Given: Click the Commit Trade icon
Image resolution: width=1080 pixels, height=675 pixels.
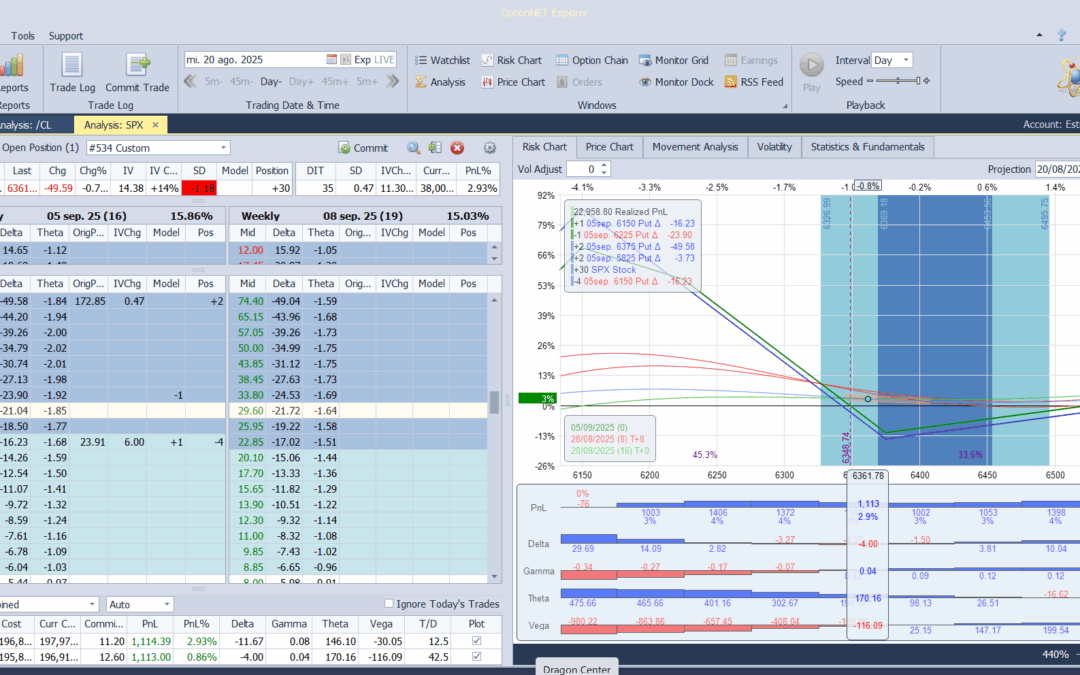Looking at the screenshot, I should [x=137, y=66].
